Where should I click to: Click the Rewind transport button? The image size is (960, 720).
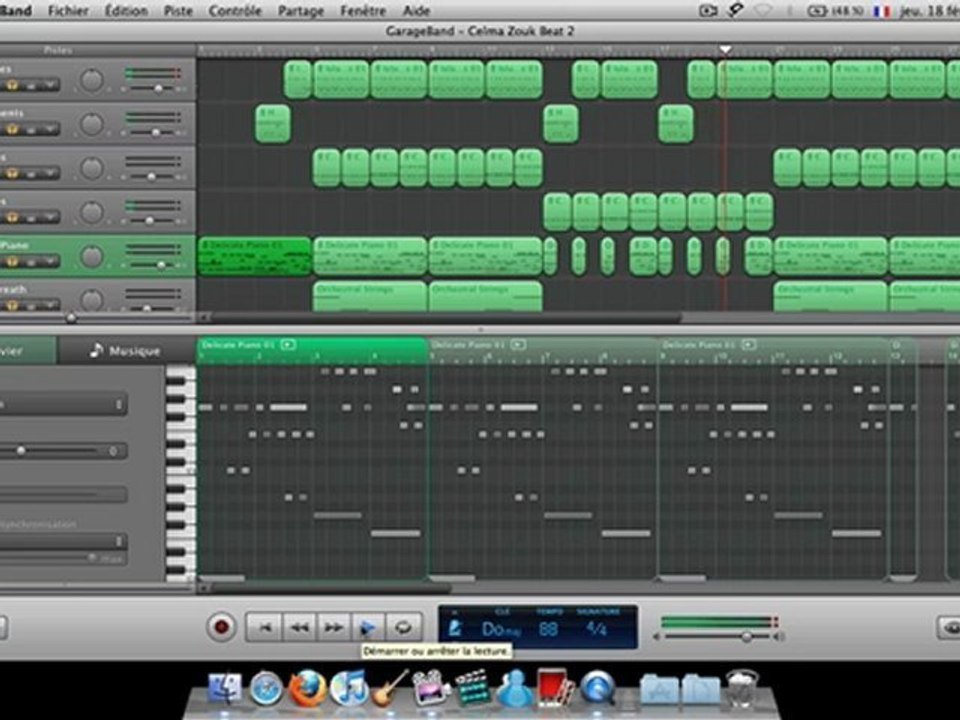pos(299,628)
